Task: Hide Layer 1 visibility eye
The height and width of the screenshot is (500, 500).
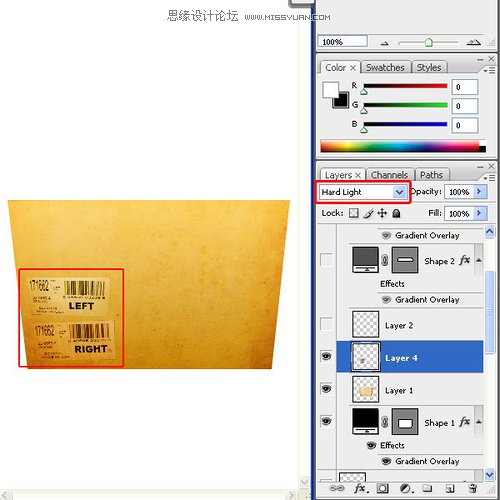Action: 326,389
